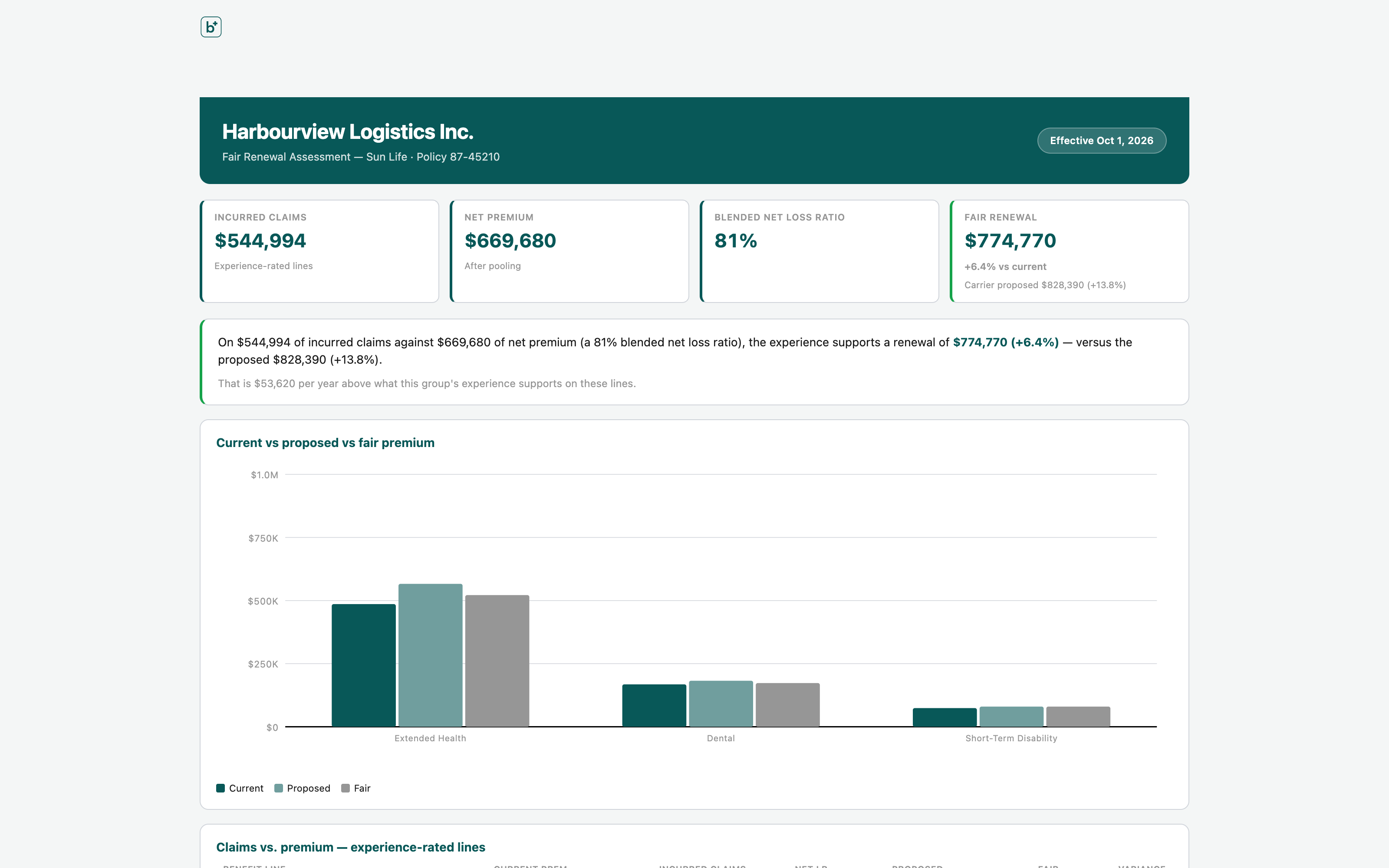Toggle the Fair series in legend
1389x868 pixels.
356,788
